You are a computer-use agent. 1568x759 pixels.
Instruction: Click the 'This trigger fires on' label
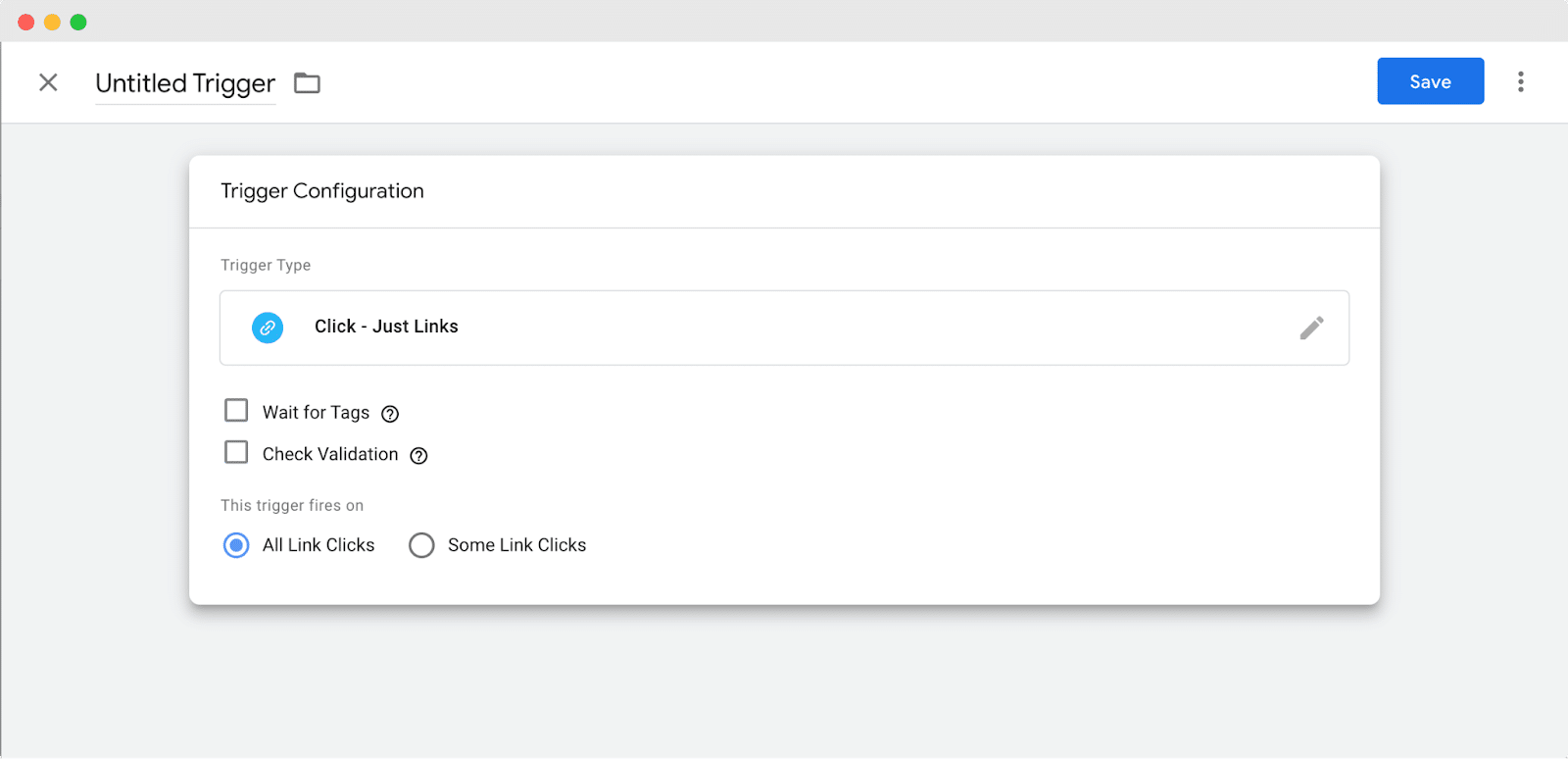pyautogui.click(x=292, y=505)
